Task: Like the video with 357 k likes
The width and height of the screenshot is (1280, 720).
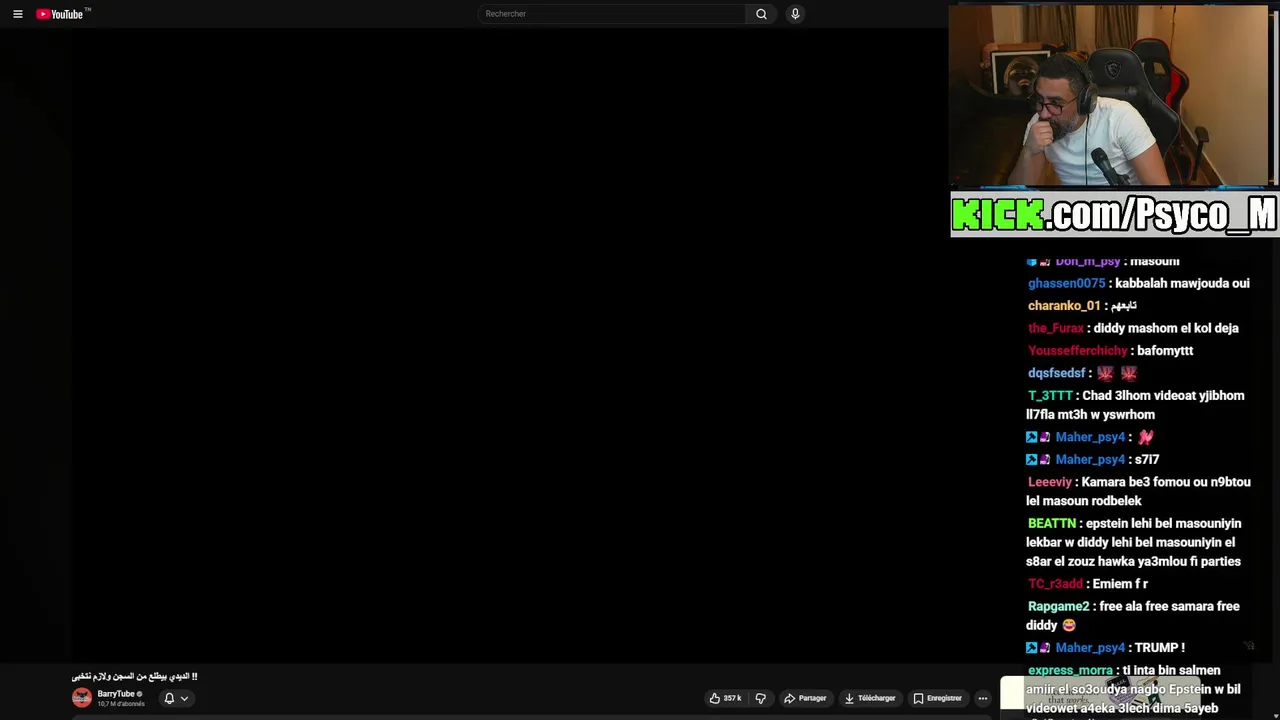Action: (725, 698)
